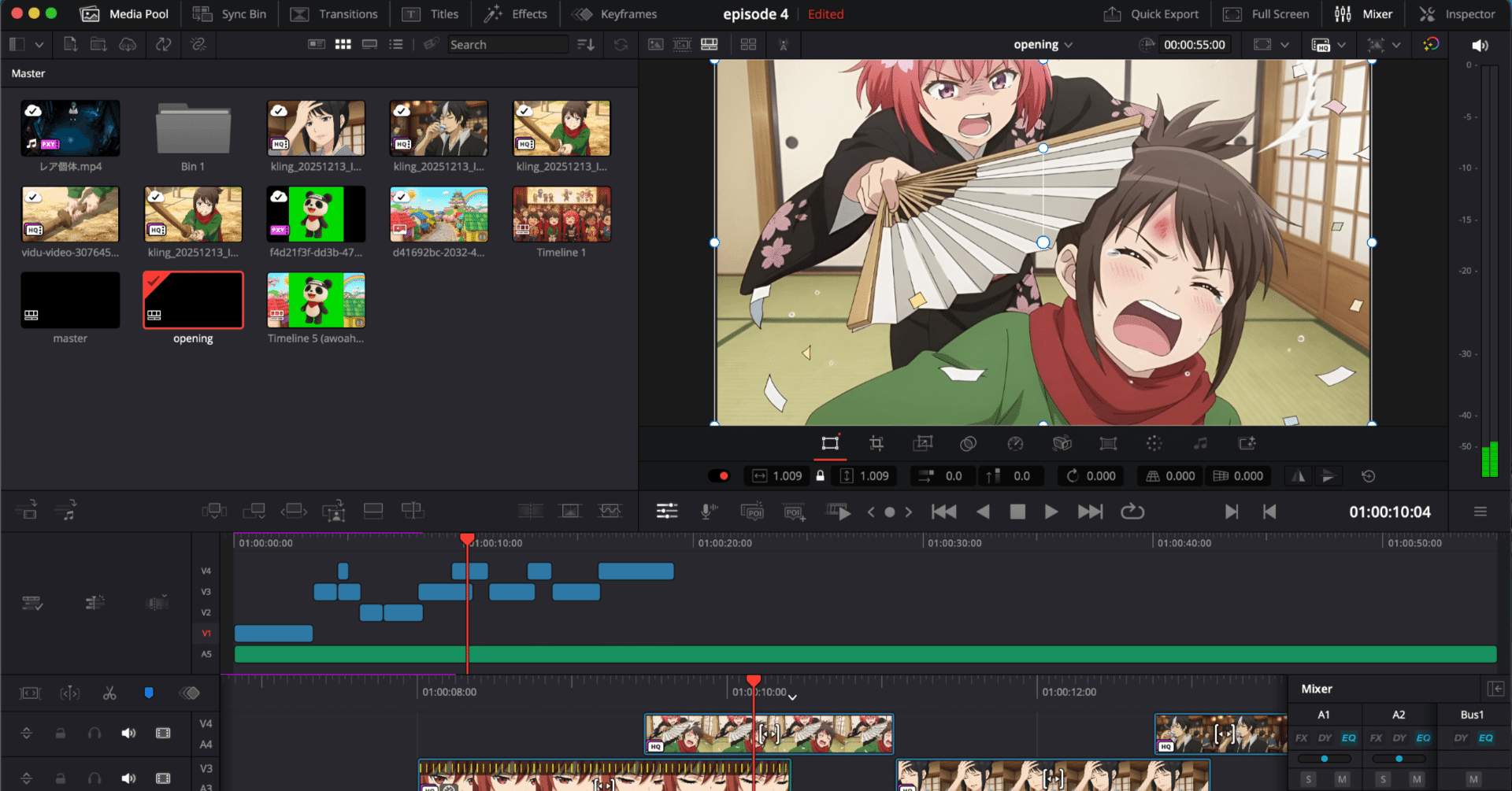
Task: Select the レア個体.mp4 clip thumbnail
Action: click(x=70, y=128)
